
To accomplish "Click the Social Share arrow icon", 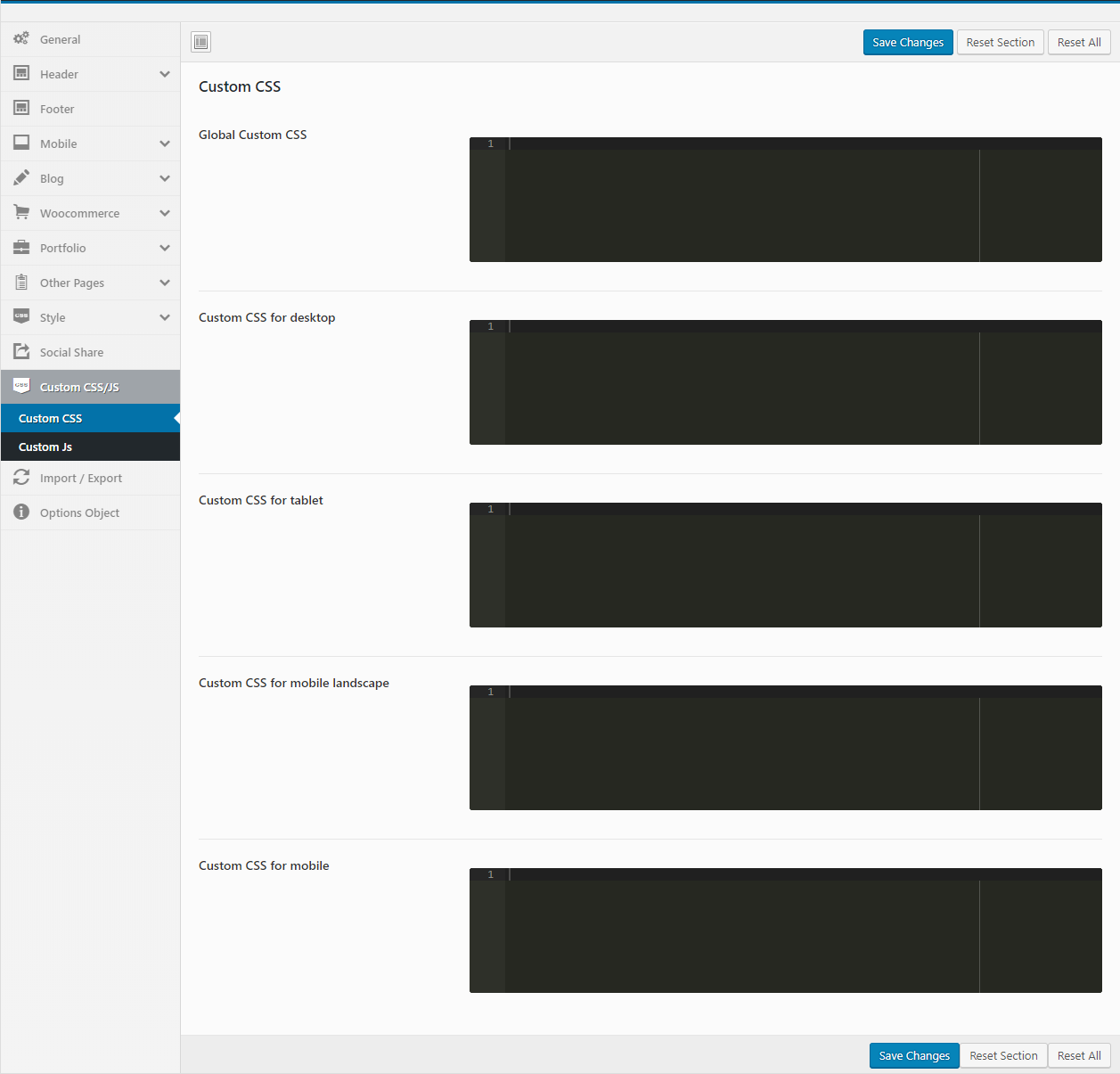I will tap(21, 352).
